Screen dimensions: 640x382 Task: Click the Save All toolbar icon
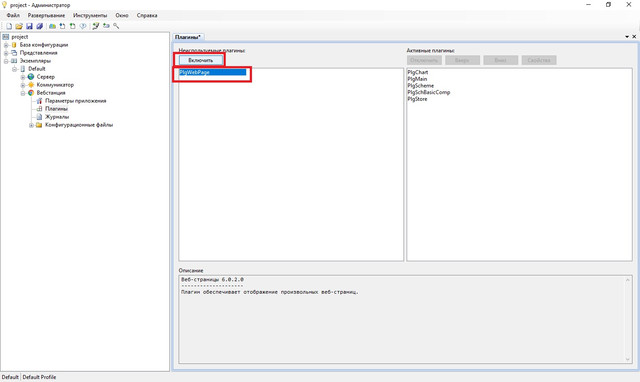[x=40, y=26]
